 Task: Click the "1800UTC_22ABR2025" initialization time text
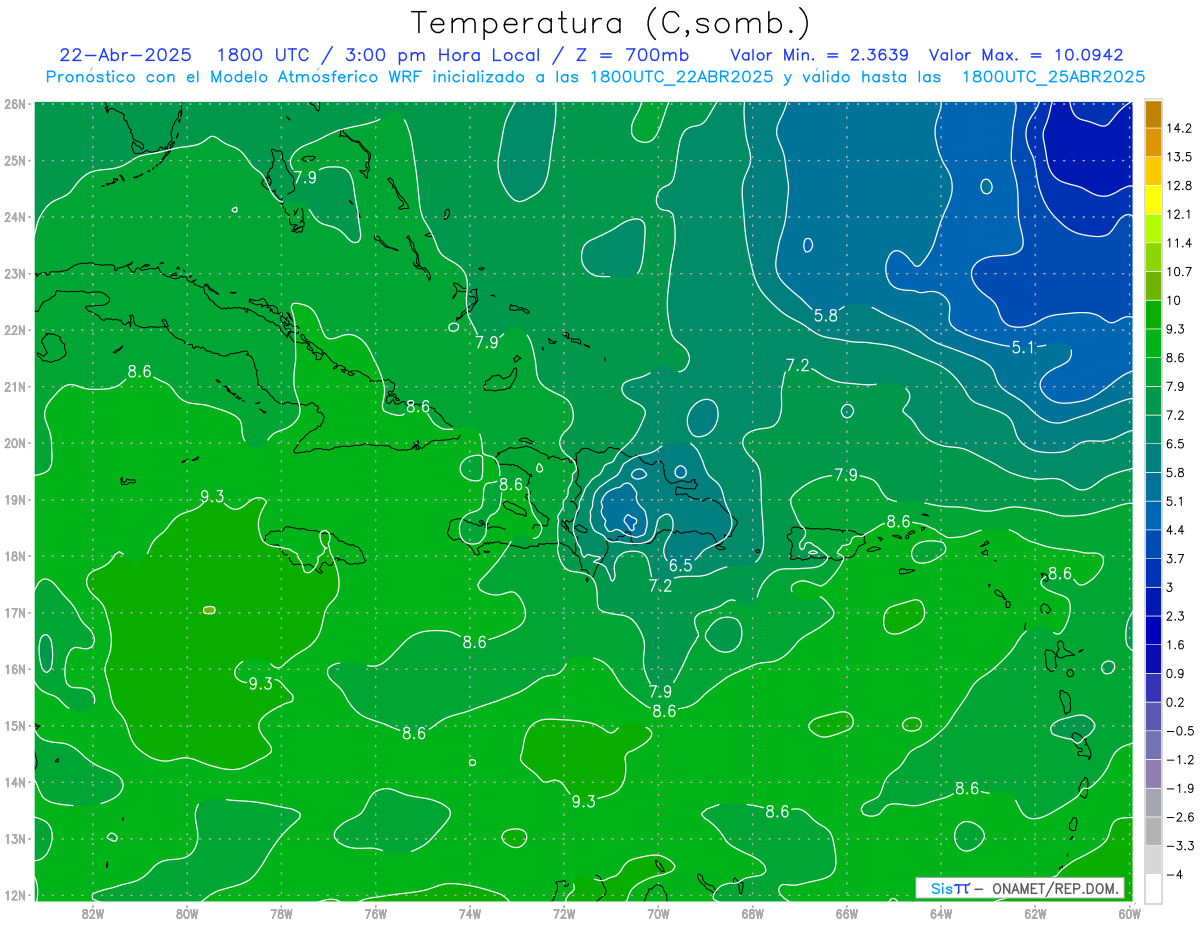point(681,77)
